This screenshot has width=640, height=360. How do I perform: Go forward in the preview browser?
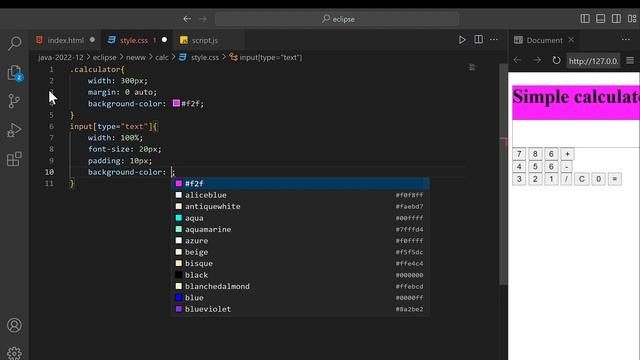coord(537,60)
